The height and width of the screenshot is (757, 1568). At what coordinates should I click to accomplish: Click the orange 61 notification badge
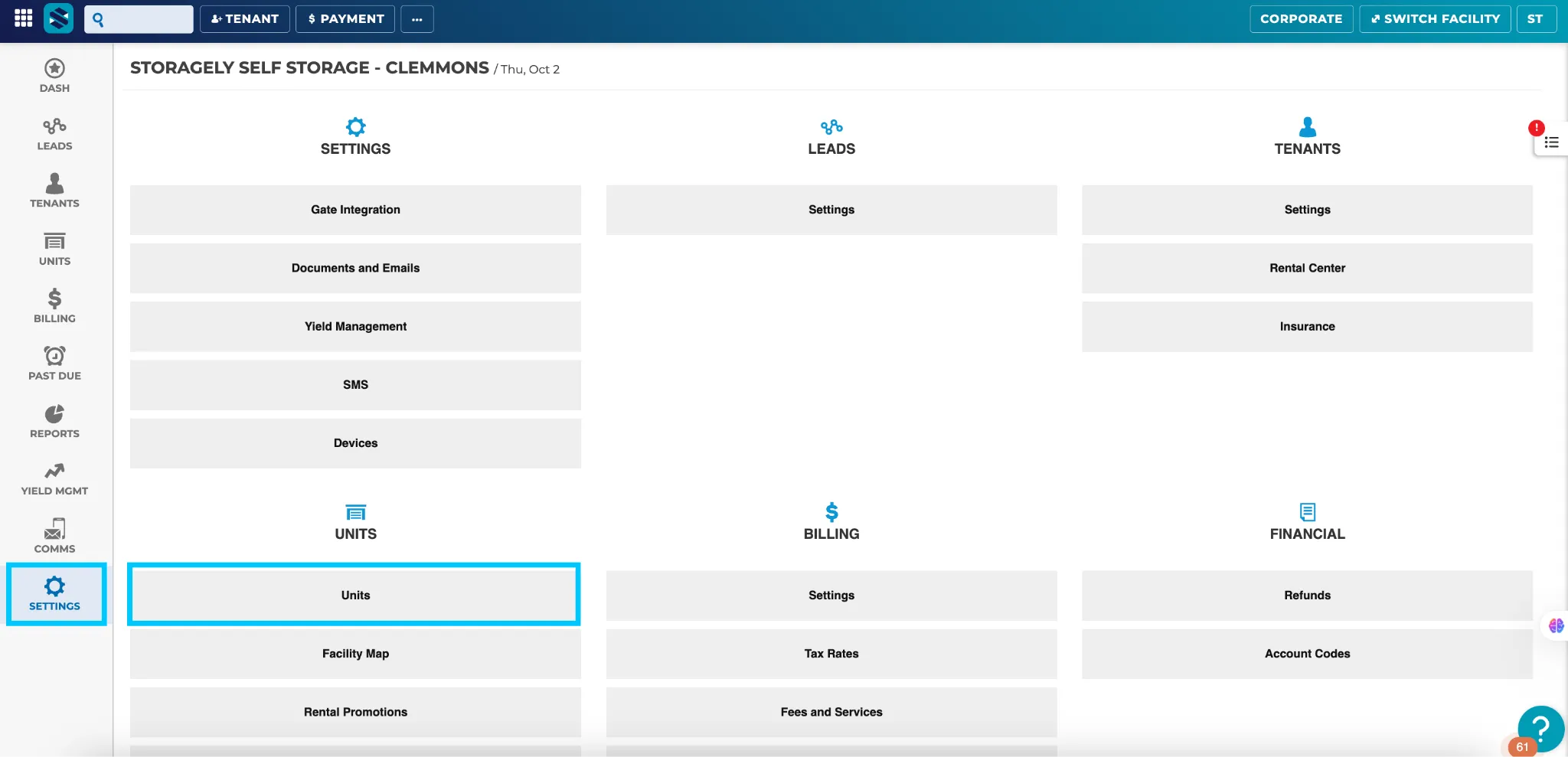click(x=1522, y=747)
